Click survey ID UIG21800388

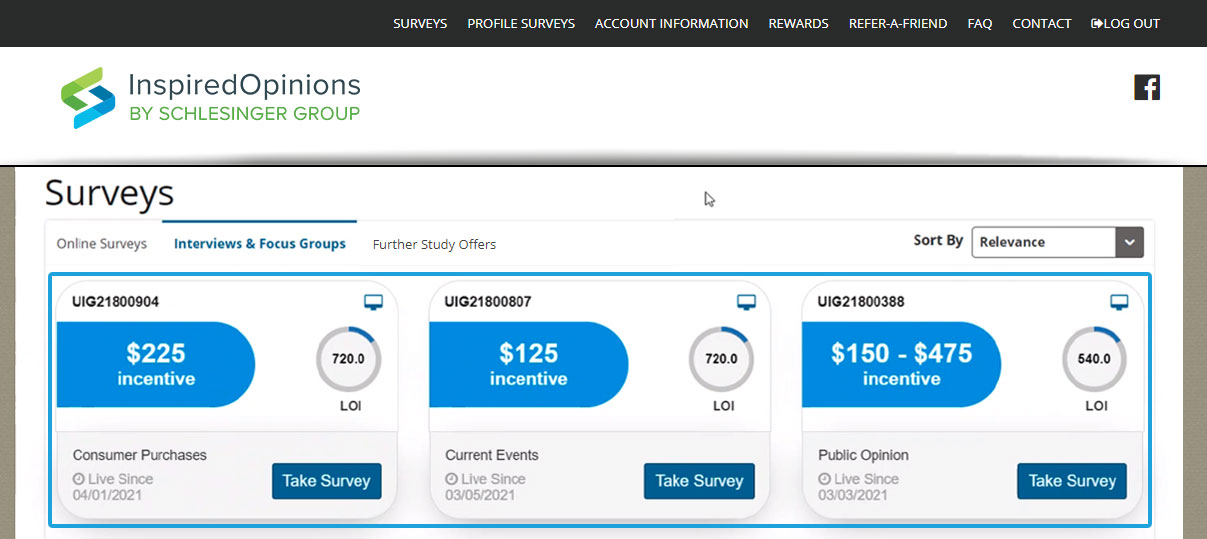[x=861, y=301]
